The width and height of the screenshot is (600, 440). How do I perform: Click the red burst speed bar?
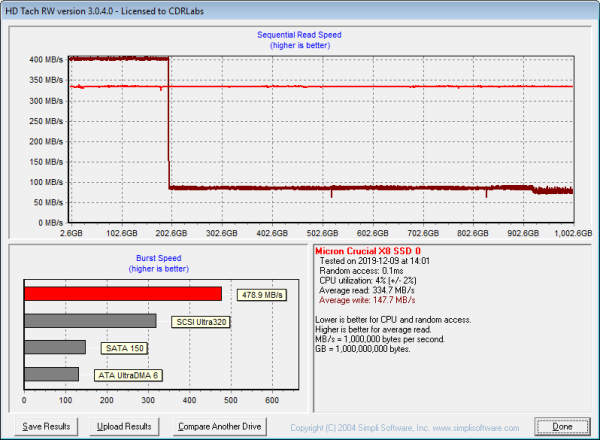tap(123, 294)
